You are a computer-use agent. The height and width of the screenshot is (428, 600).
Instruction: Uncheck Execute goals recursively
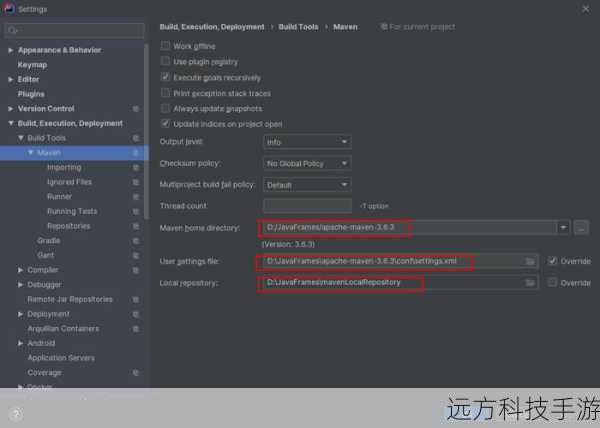[165, 77]
